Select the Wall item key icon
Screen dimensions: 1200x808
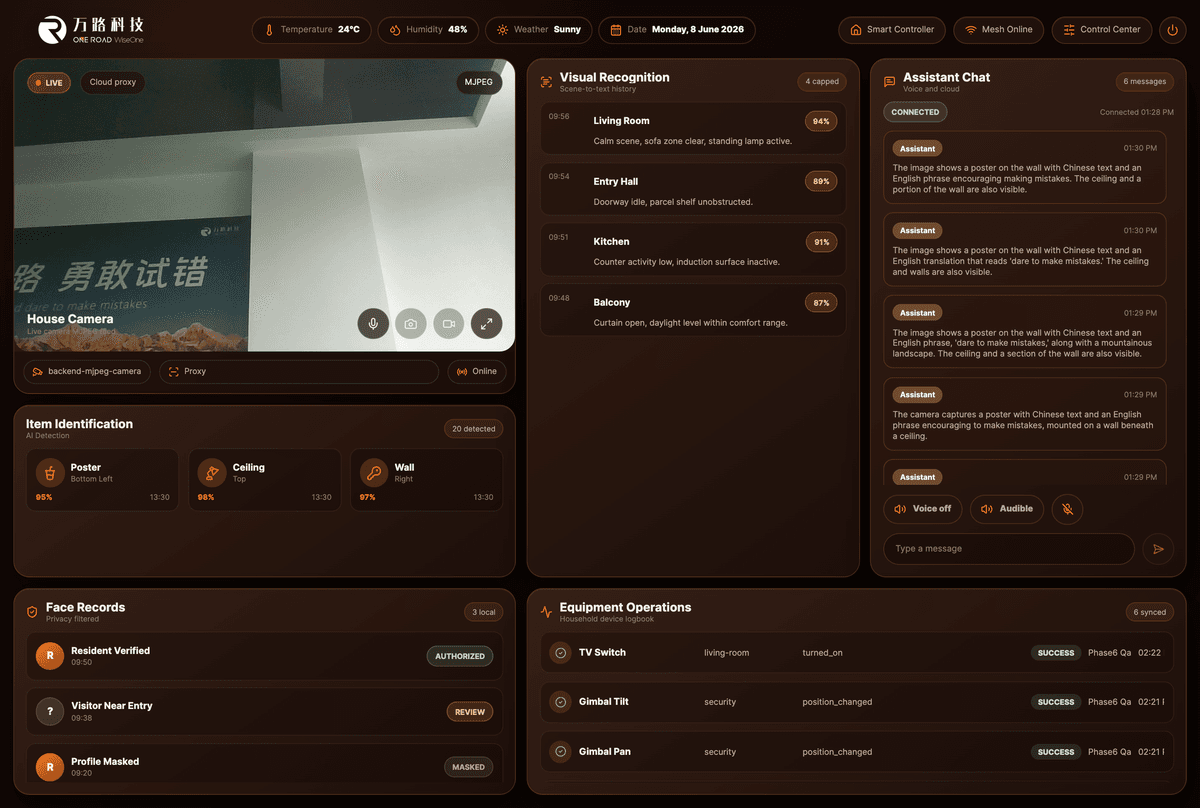click(373, 472)
